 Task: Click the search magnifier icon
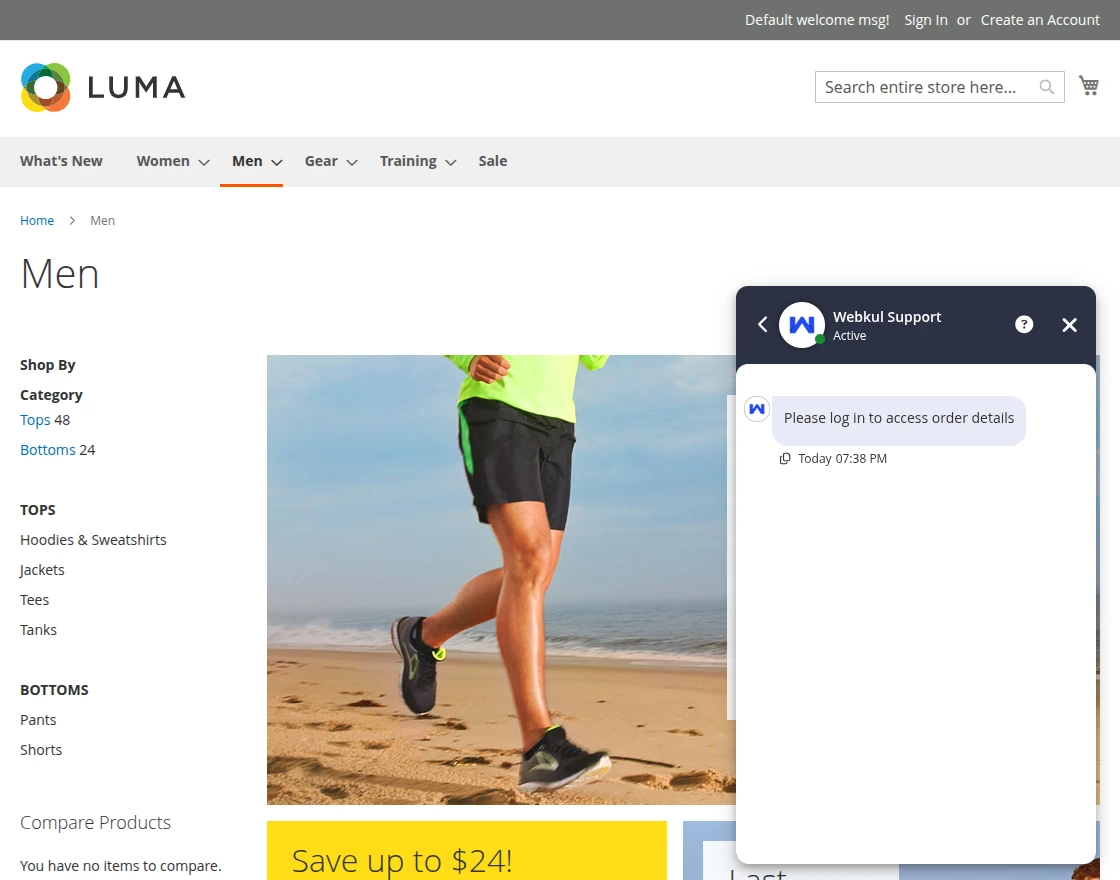point(1046,87)
